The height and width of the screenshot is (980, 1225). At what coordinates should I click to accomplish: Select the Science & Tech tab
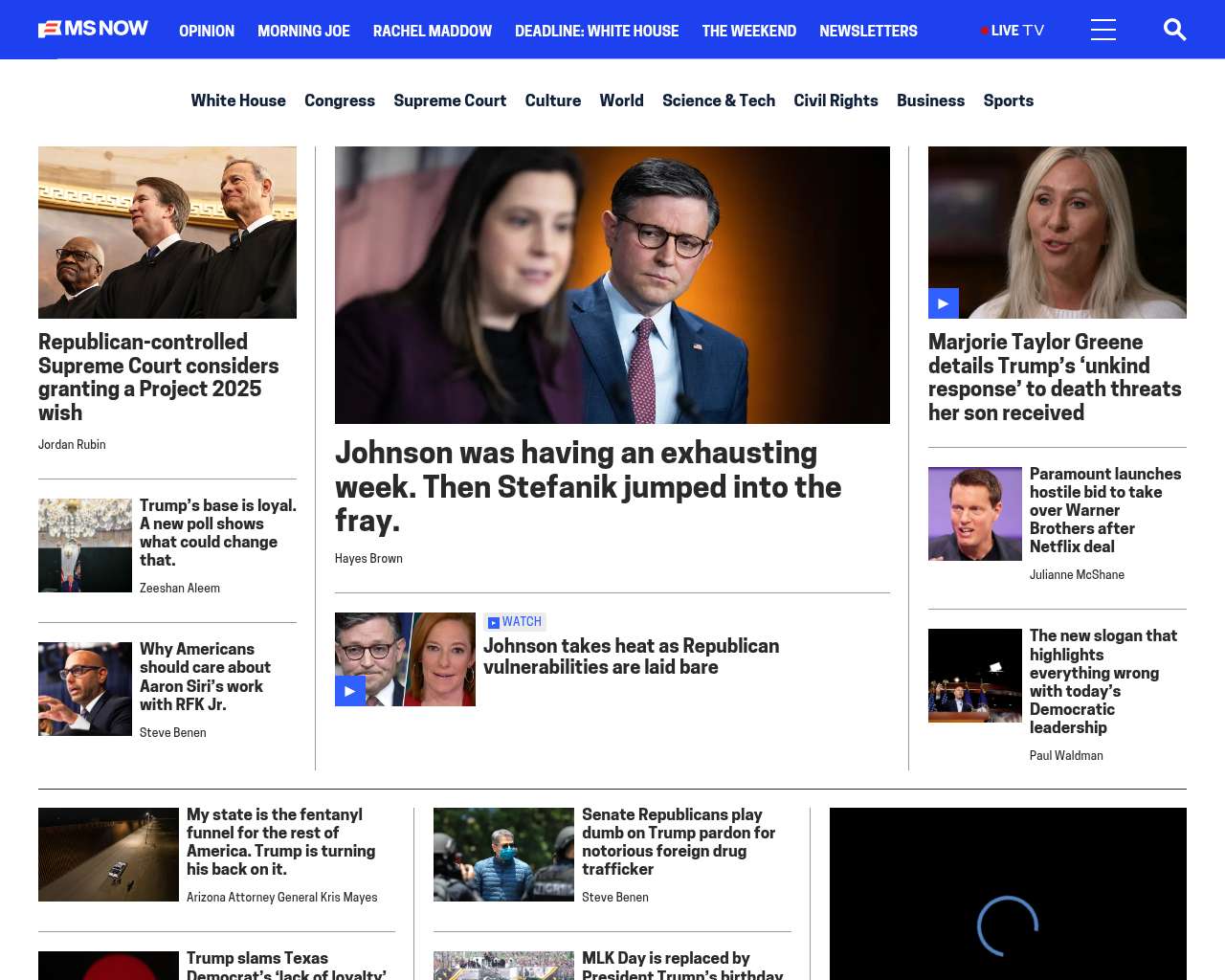718,100
